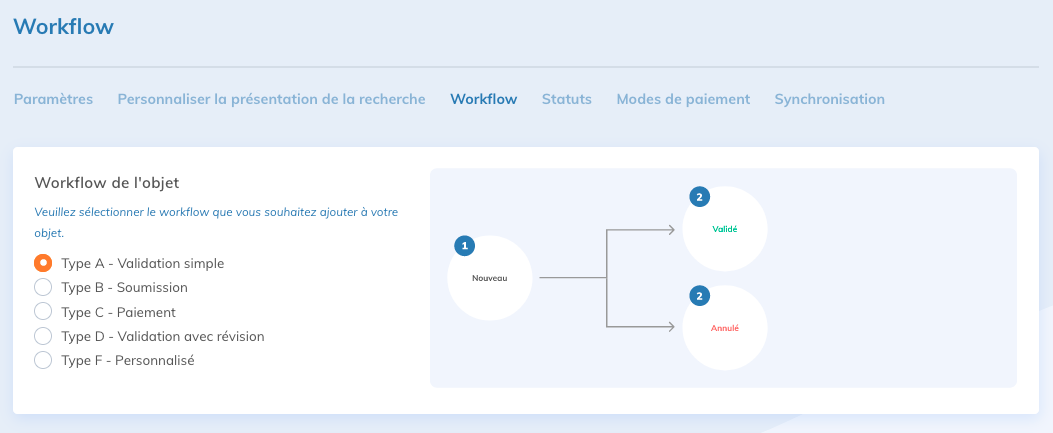Click the Workflow tab
Screen dimensions: 1053x433
(484, 99)
